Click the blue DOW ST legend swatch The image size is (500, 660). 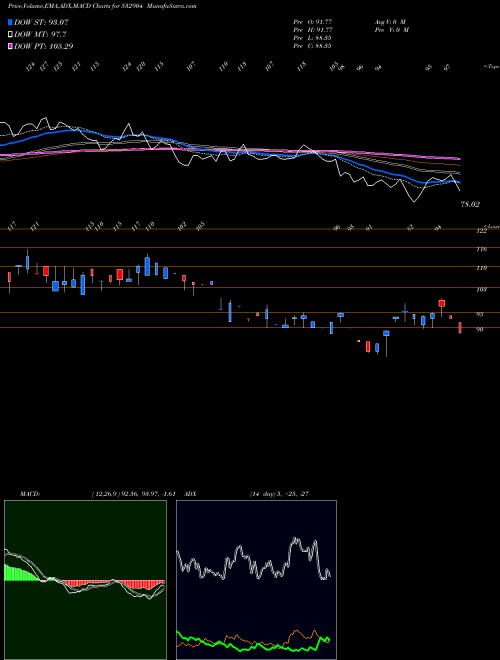click(x=10, y=22)
